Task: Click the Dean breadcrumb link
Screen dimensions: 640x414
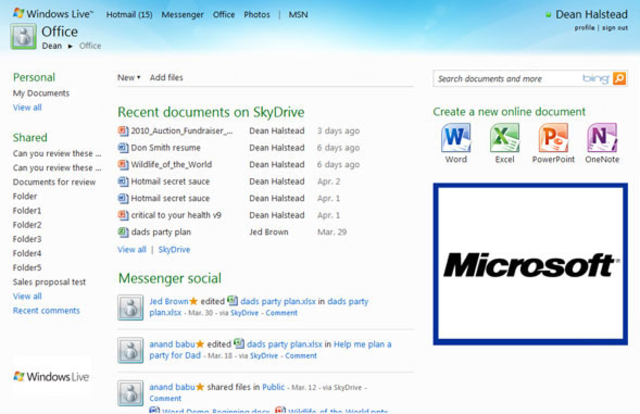Action: [x=52, y=46]
